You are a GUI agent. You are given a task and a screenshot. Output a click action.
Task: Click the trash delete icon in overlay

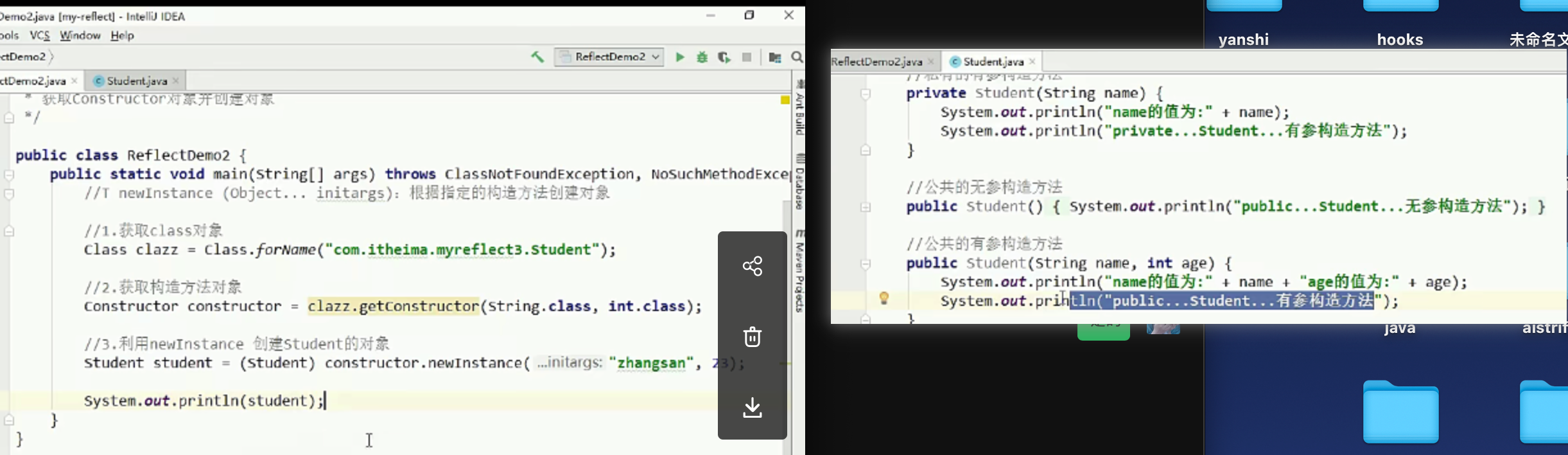753,337
